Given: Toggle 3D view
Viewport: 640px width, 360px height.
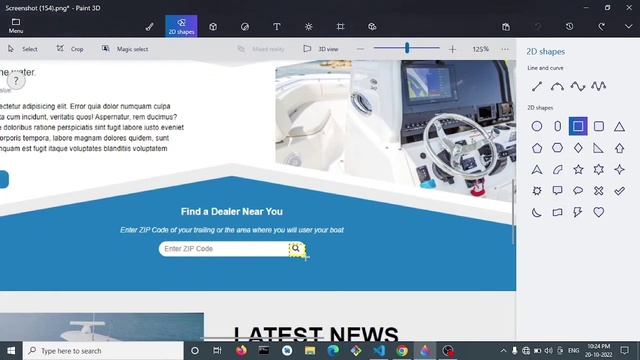Looking at the screenshot, I should click(321, 49).
